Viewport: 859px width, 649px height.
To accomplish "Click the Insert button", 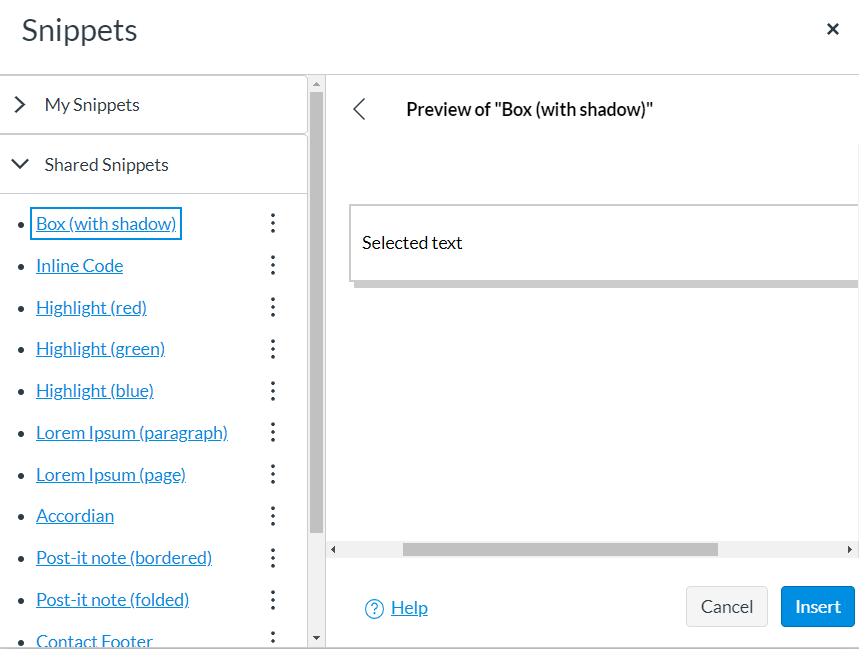I will point(817,606).
